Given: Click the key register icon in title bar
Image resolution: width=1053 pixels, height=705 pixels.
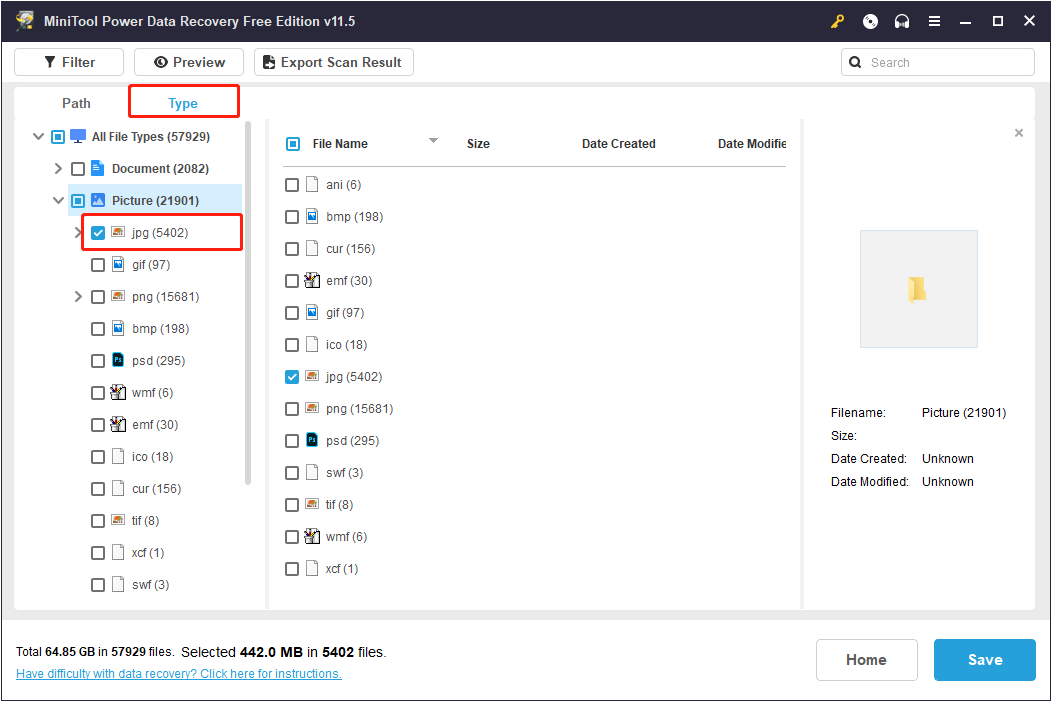Looking at the screenshot, I should tap(837, 22).
